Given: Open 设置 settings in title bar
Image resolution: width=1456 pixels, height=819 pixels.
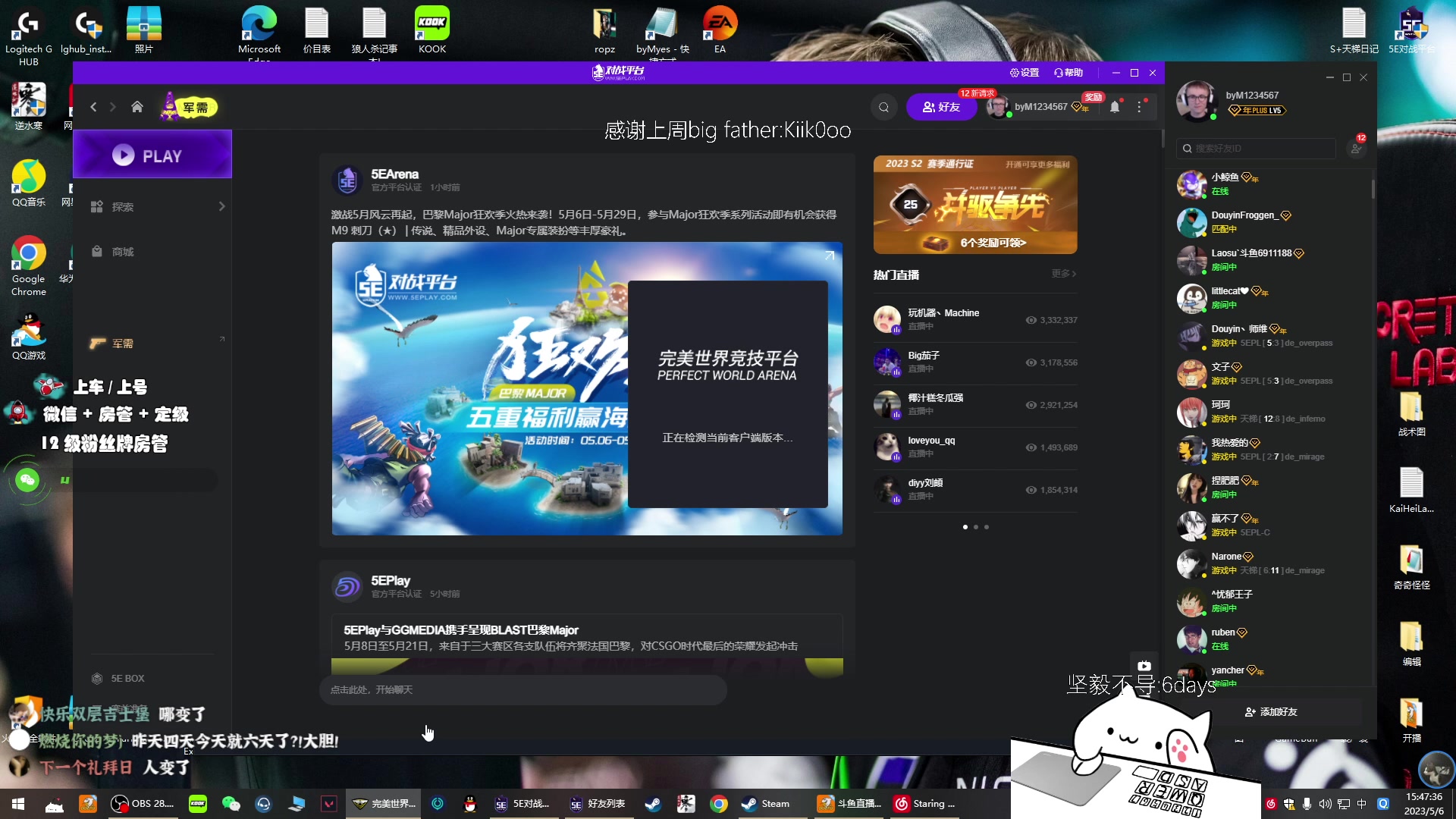Looking at the screenshot, I should coord(1025,73).
